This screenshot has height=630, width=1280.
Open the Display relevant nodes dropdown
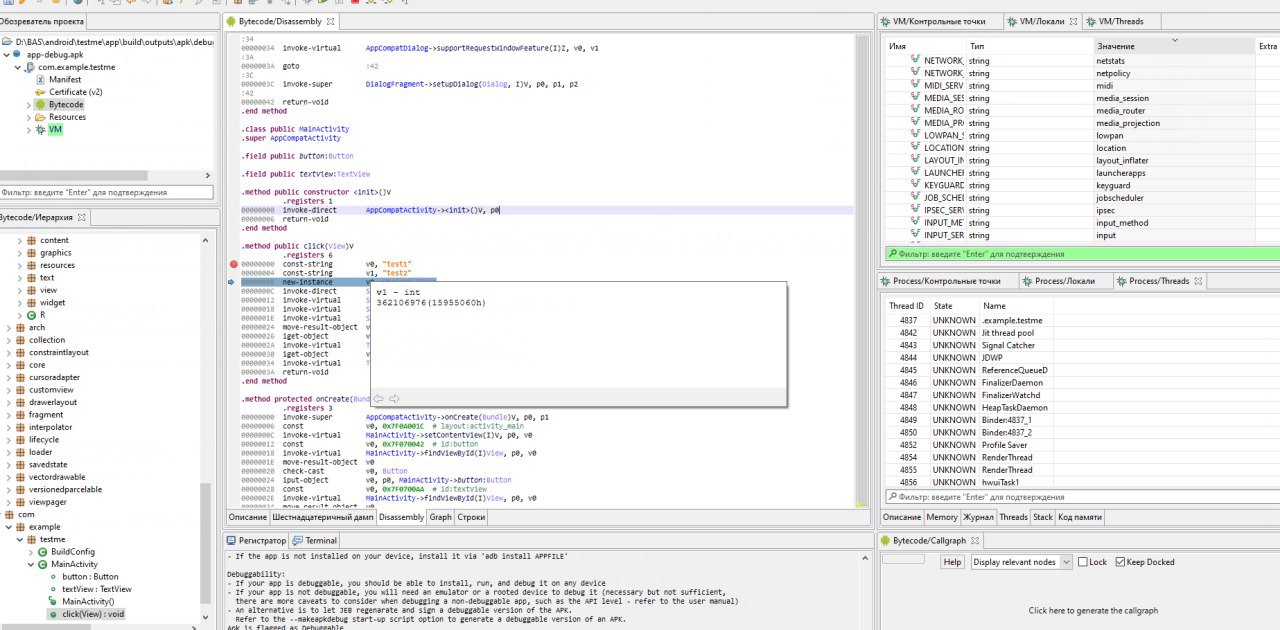(1021, 562)
